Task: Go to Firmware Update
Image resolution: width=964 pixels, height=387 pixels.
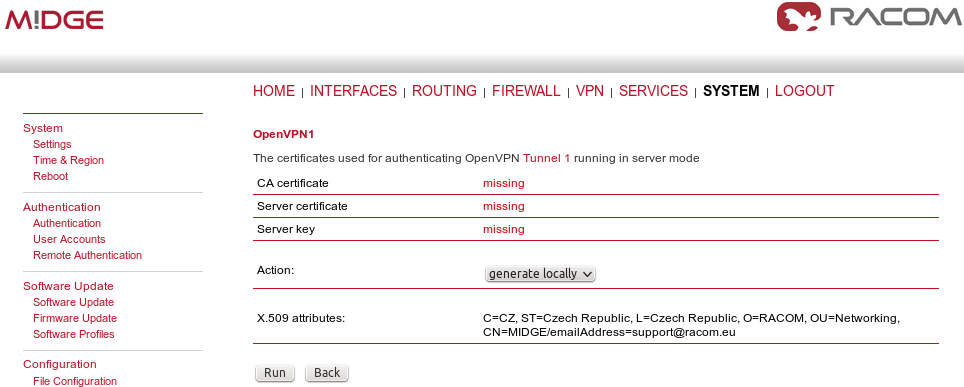Action: [x=75, y=318]
